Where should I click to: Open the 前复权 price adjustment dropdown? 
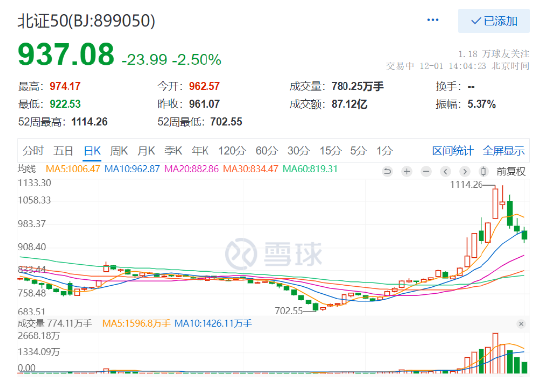pyautogui.click(x=511, y=171)
